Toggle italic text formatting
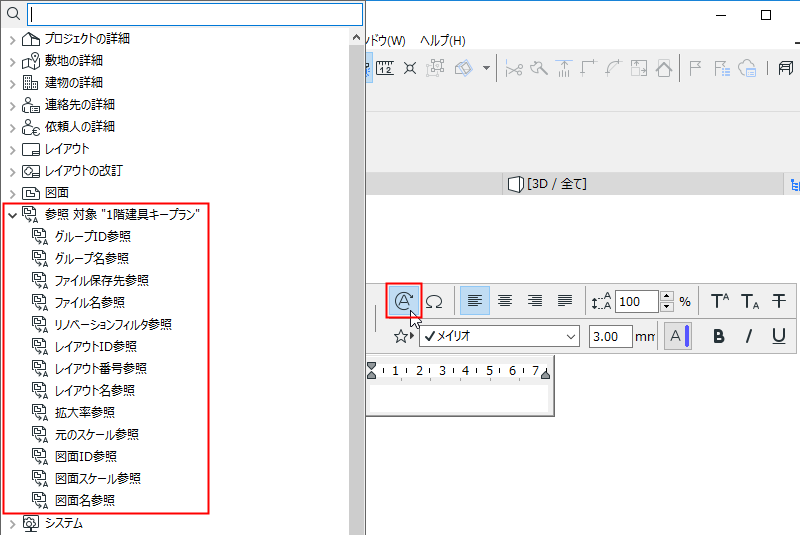The width and height of the screenshot is (800, 535). [748, 336]
